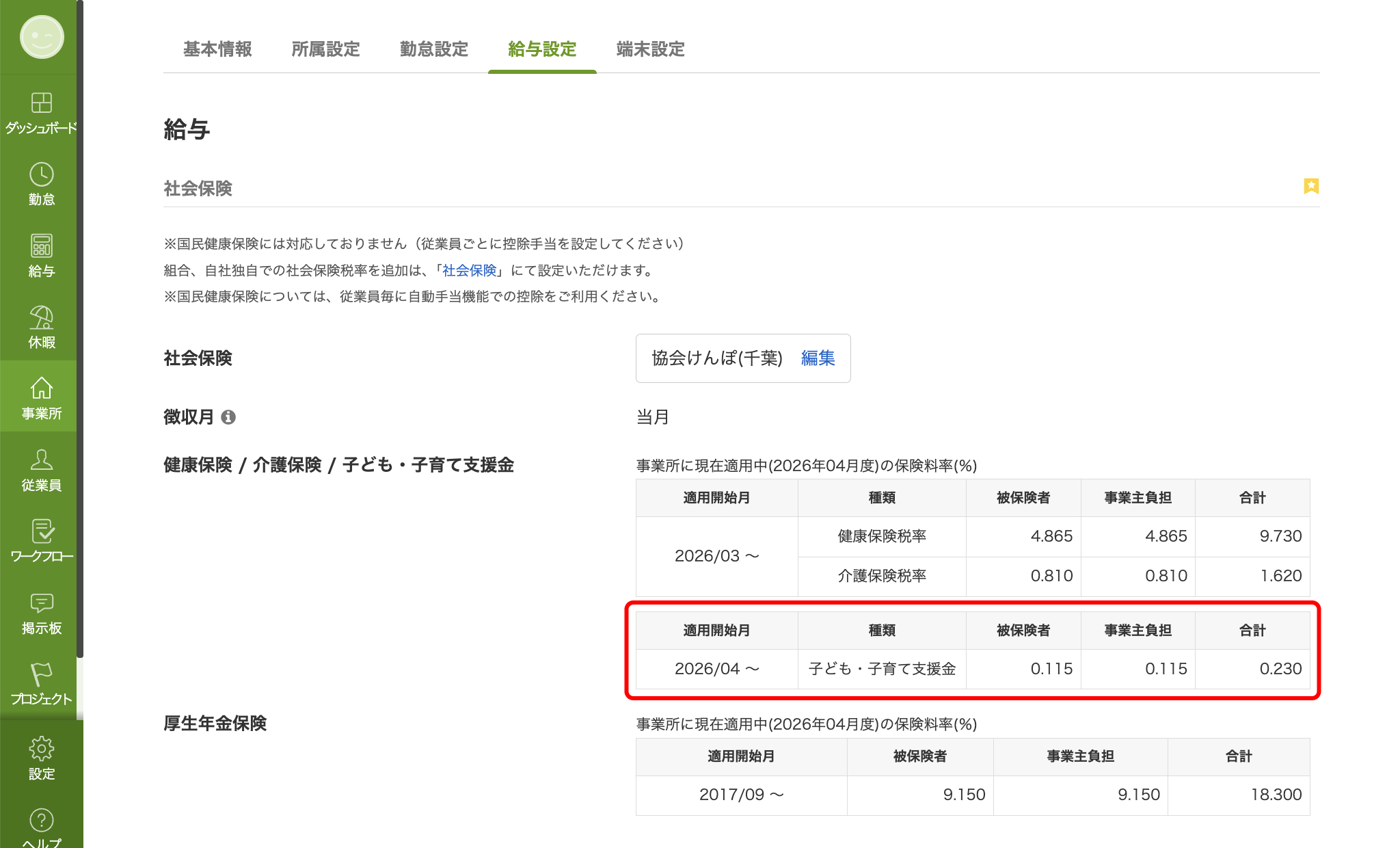Open the プロジェクト flag icon
Screen dimensions: 1400x848
tap(41, 675)
